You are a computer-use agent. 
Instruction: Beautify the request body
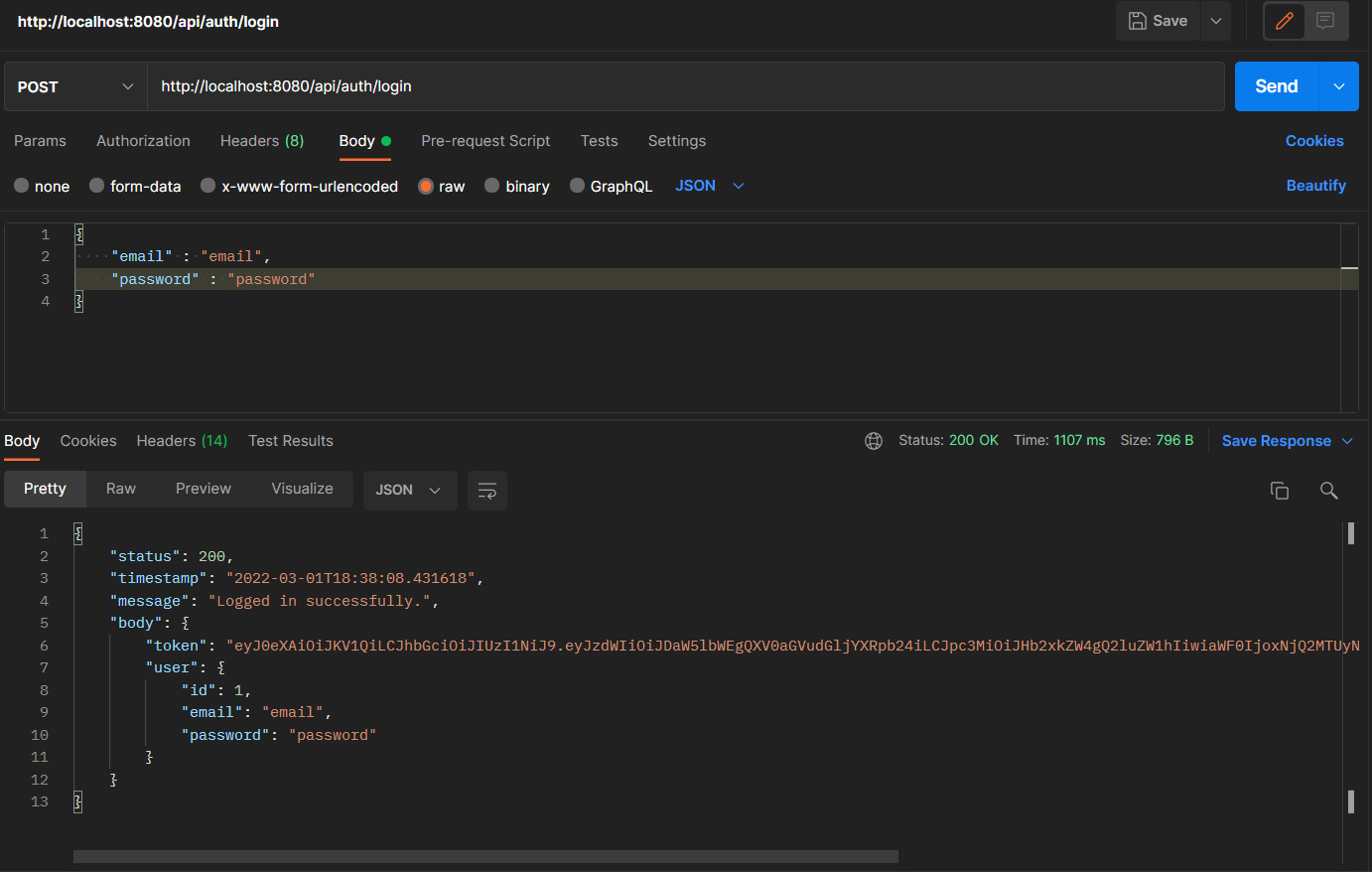click(x=1316, y=186)
